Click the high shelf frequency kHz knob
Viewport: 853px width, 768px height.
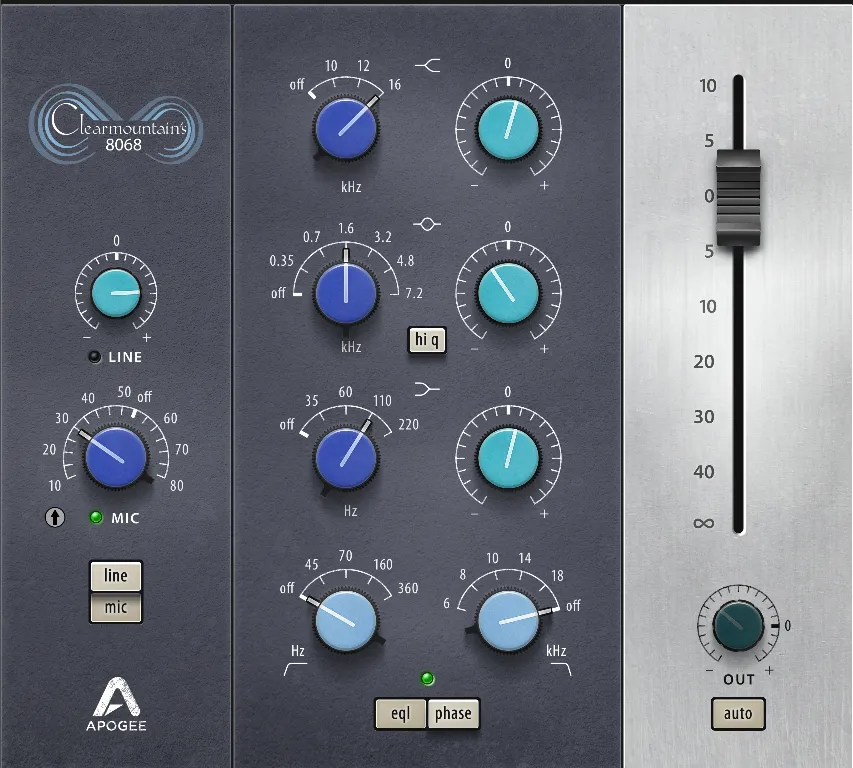[x=346, y=127]
